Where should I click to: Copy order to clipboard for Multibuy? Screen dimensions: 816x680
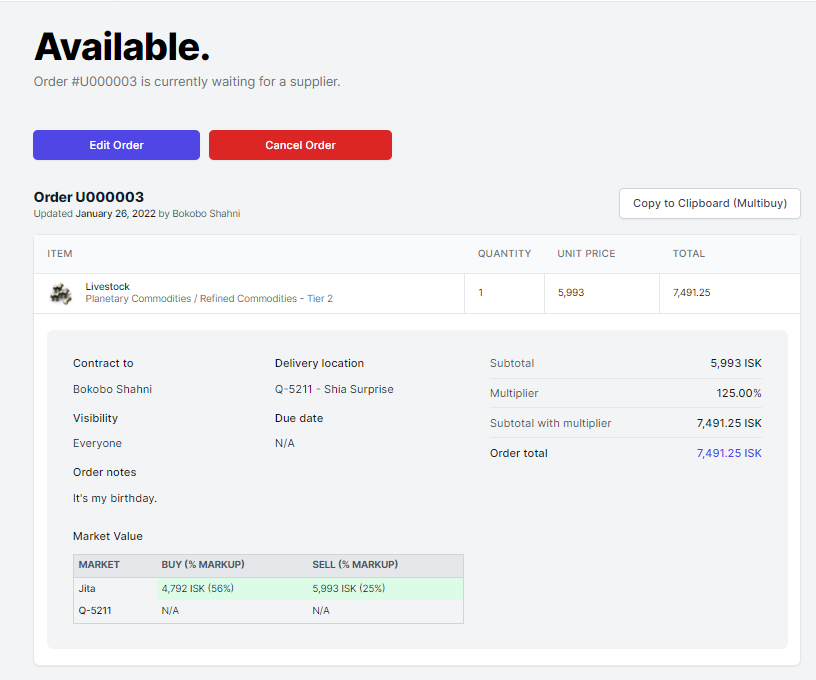click(709, 203)
